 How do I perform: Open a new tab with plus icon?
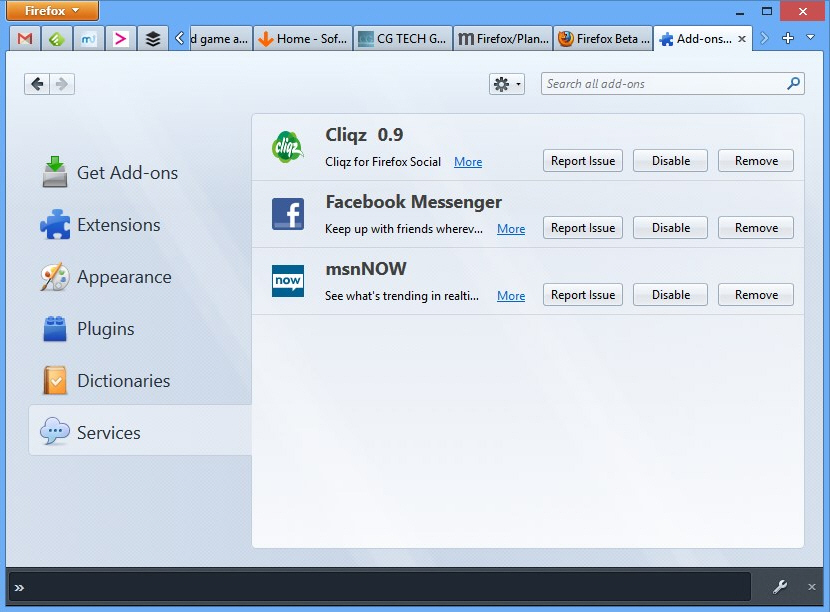(x=788, y=38)
